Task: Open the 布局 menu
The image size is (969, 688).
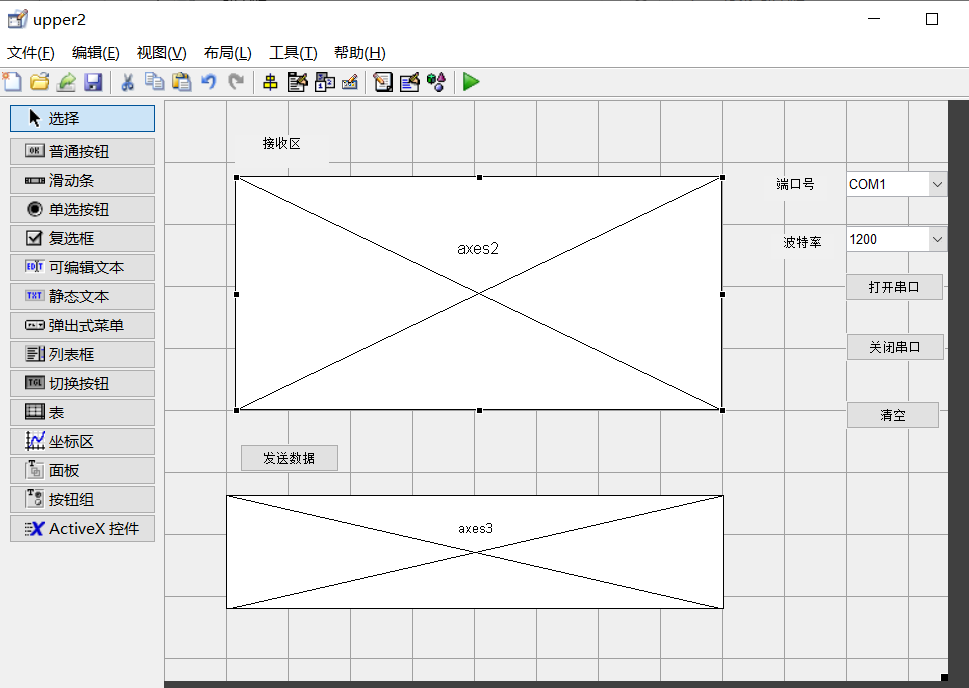Action: [x=227, y=52]
